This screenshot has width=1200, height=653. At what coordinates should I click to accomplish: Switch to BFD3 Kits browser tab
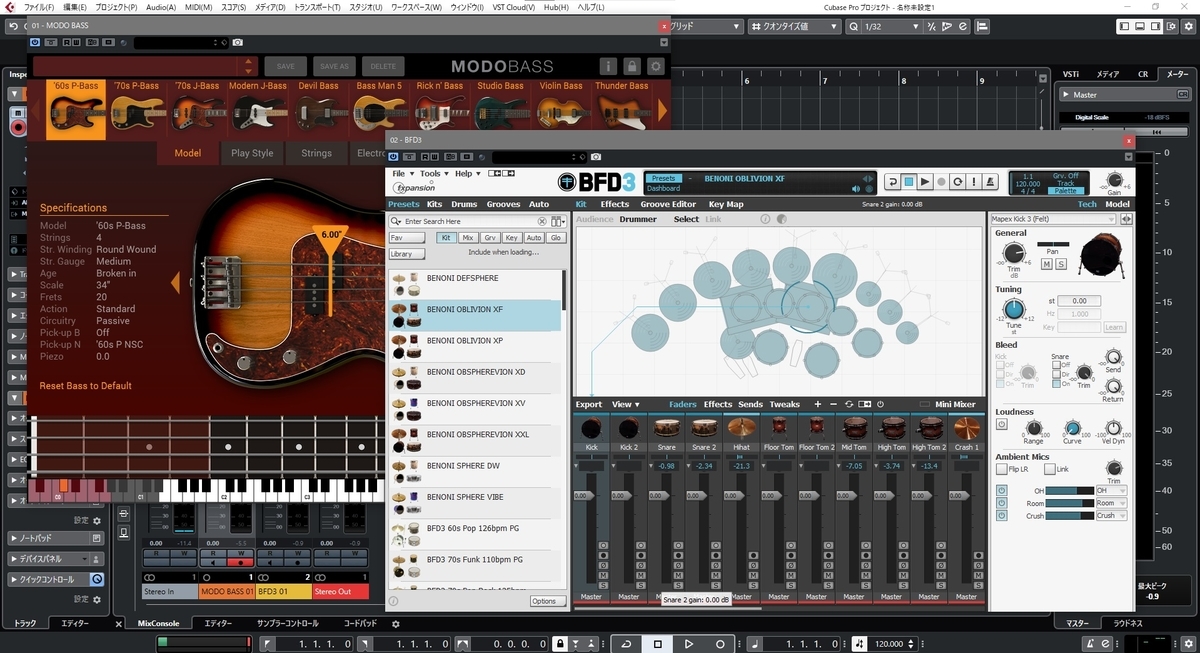tap(434, 204)
